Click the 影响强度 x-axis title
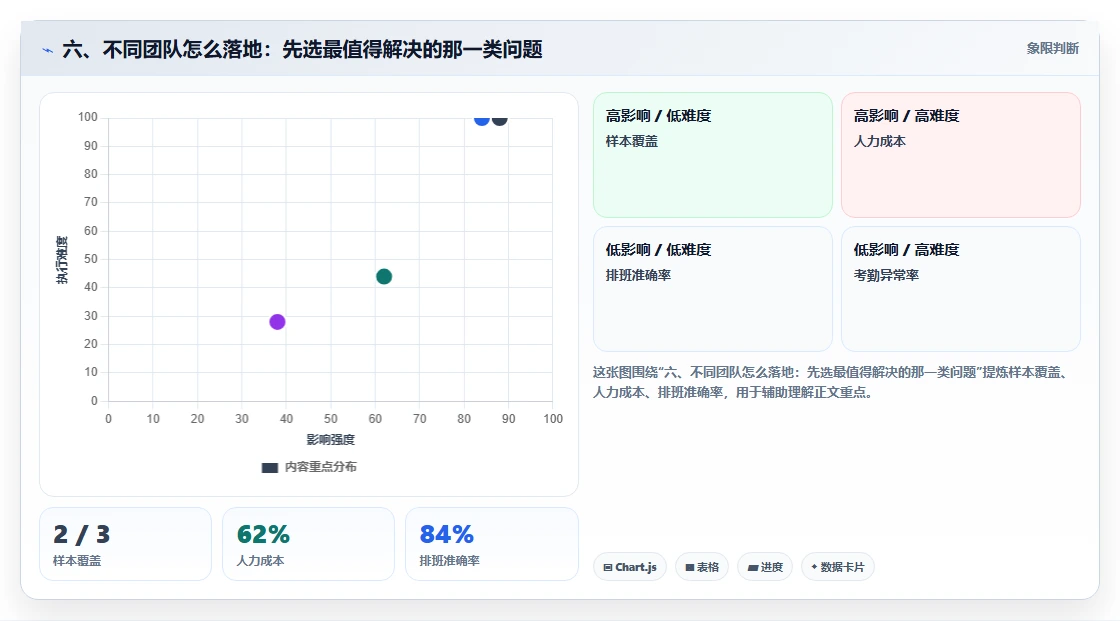The image size is (1120, 621). 331,439
